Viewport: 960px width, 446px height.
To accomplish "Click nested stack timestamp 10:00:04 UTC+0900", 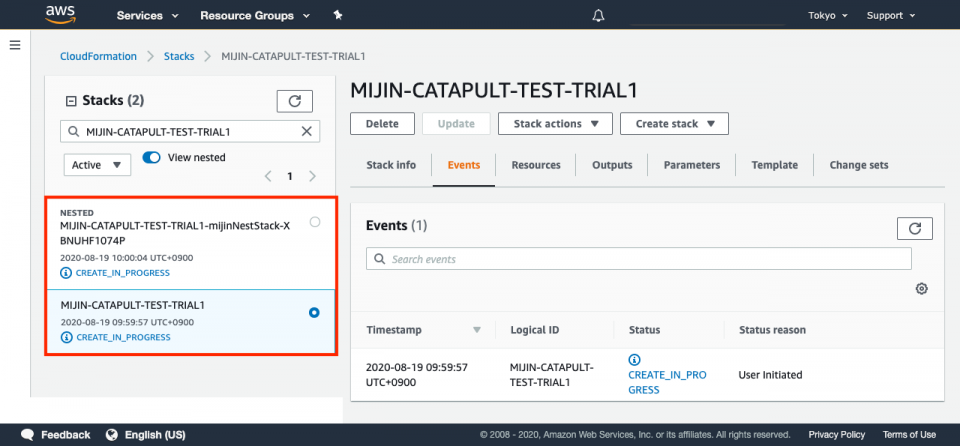I will (127, 258).
